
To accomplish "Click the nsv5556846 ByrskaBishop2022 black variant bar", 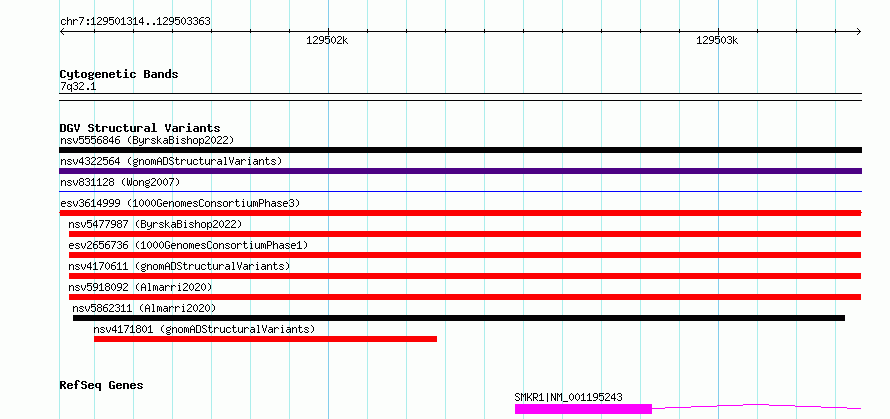I will click(460, 150).
